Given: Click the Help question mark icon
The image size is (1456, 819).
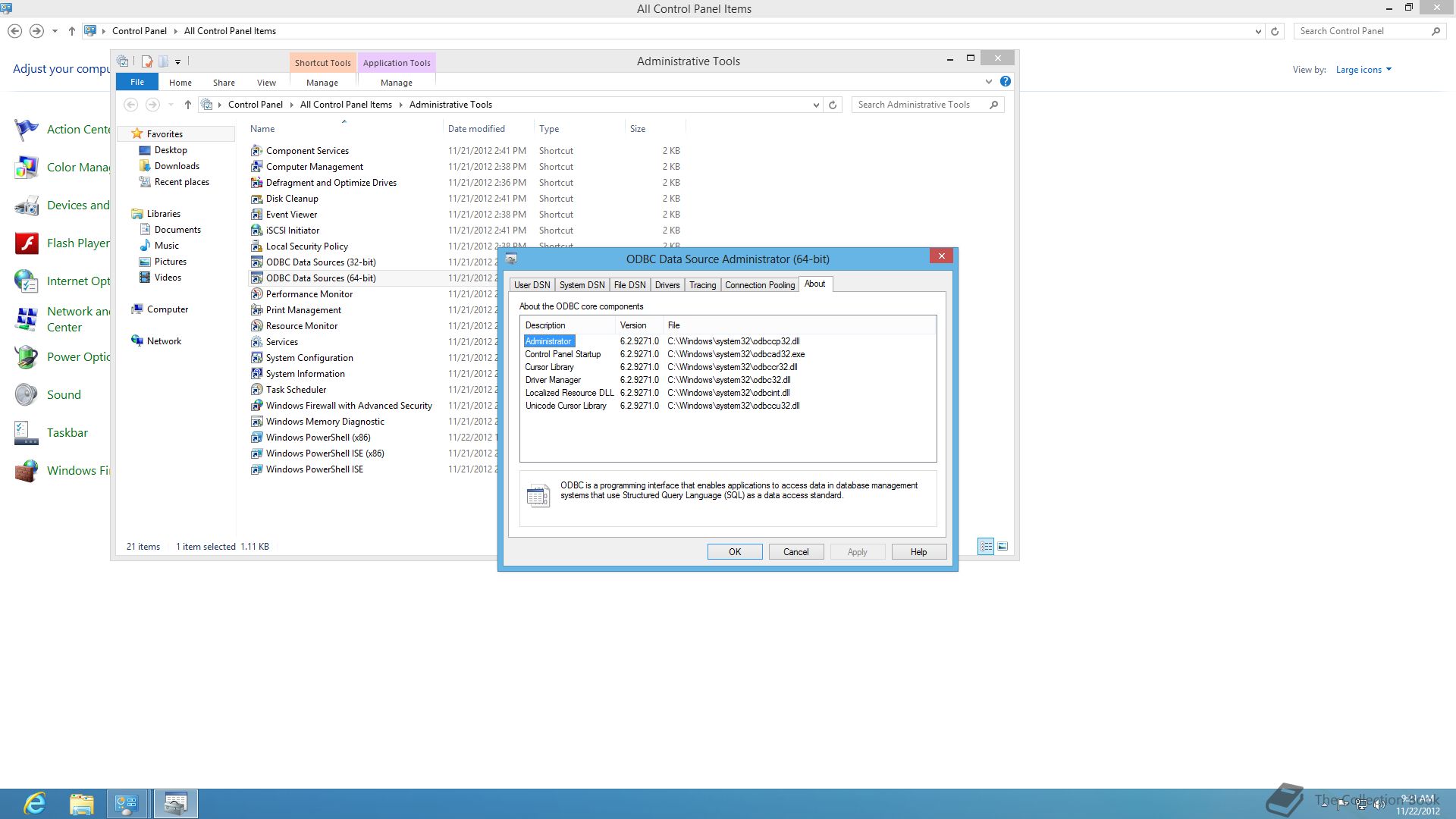Looking at the screenshot, I should coord(1006,81).
